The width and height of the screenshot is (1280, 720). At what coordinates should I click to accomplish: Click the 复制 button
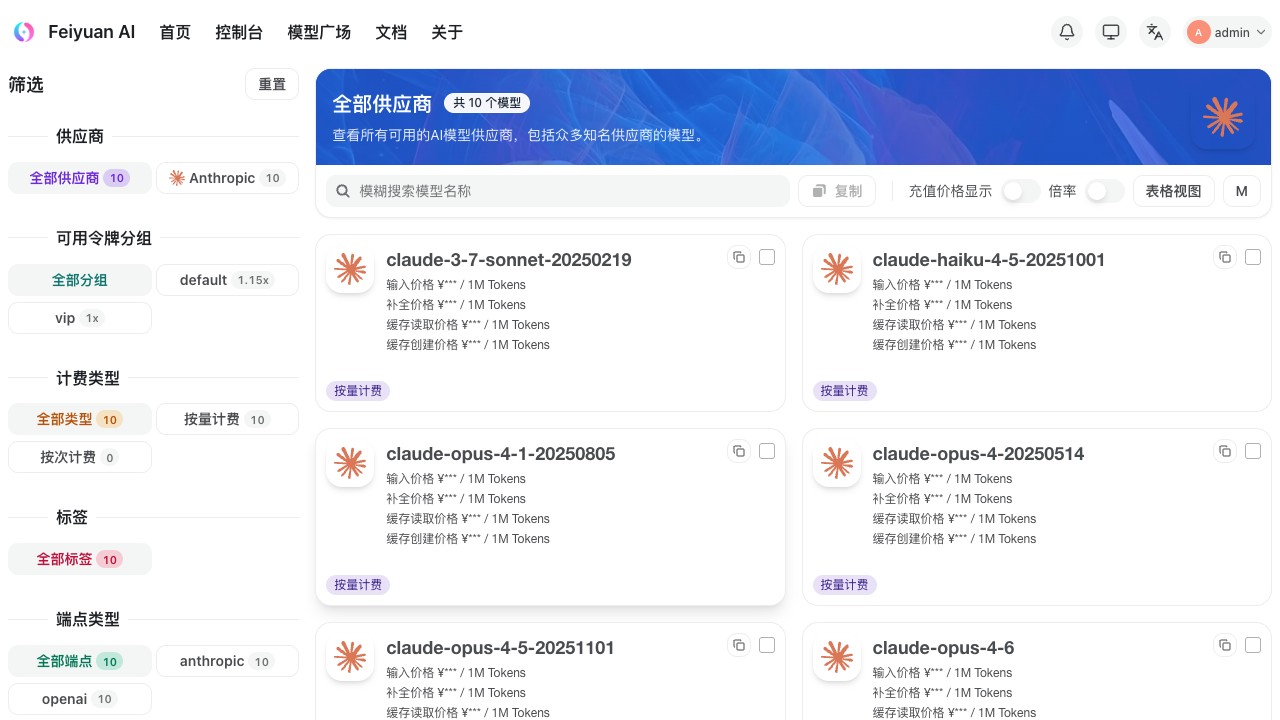pos(837,191)
